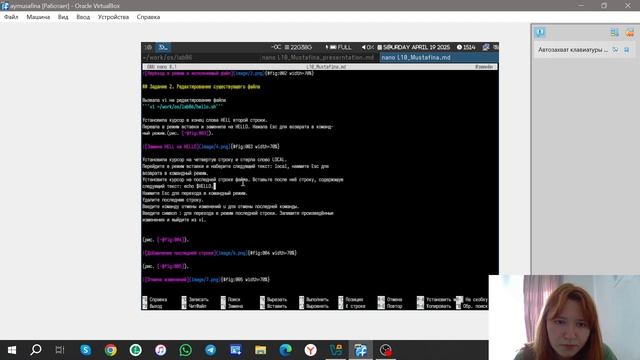Click the Поиск shortcut in the nano footer
This screenshot has width=640, height=360.
(231, 299)
